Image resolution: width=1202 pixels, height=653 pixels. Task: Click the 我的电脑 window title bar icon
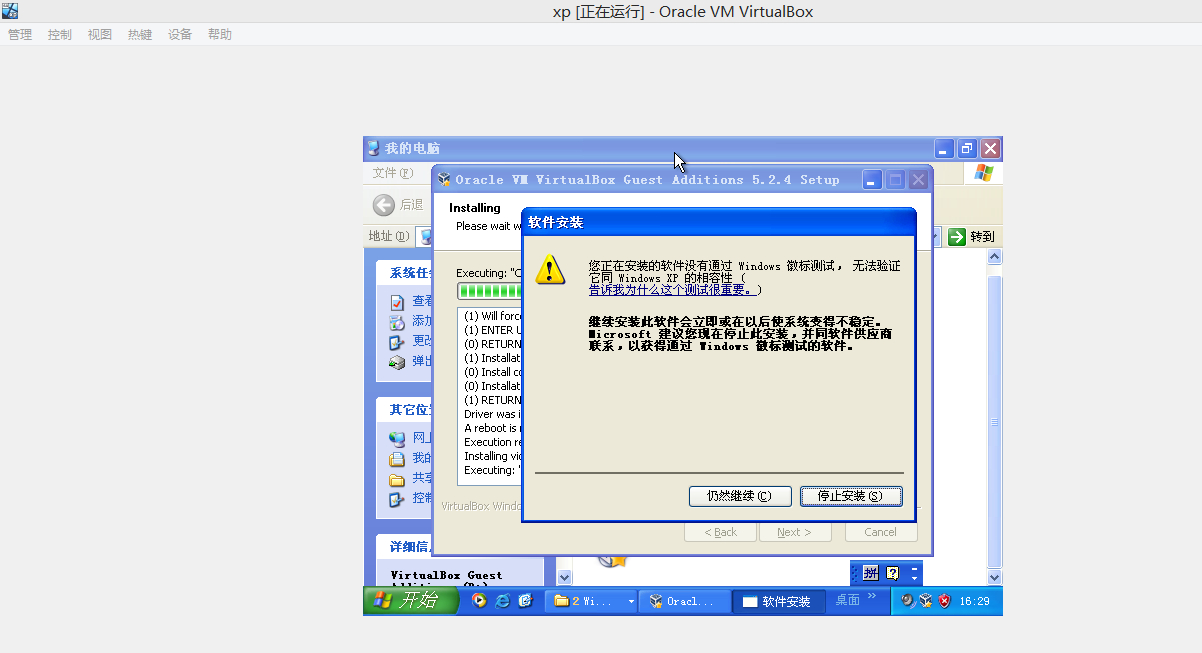[373, 148]
